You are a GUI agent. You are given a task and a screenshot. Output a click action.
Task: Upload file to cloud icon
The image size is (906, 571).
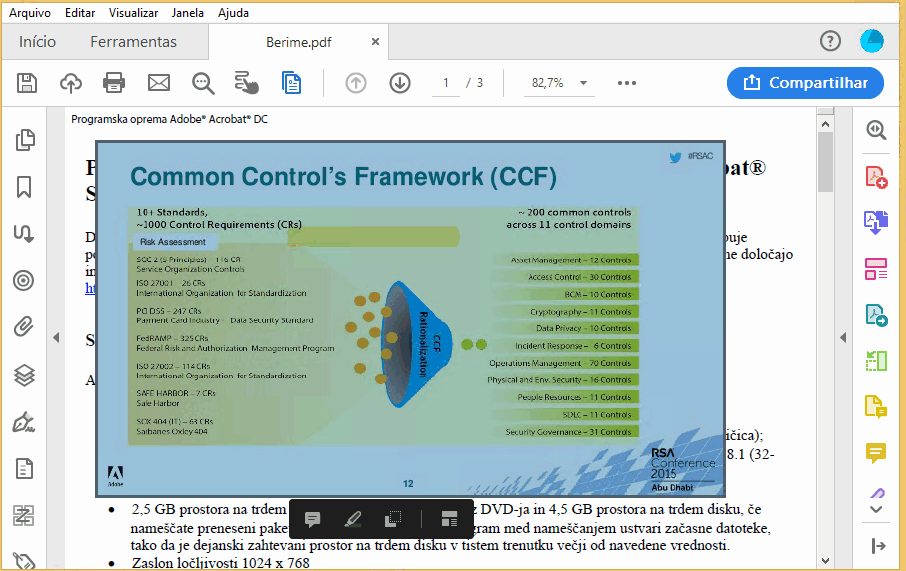(70, 83)
